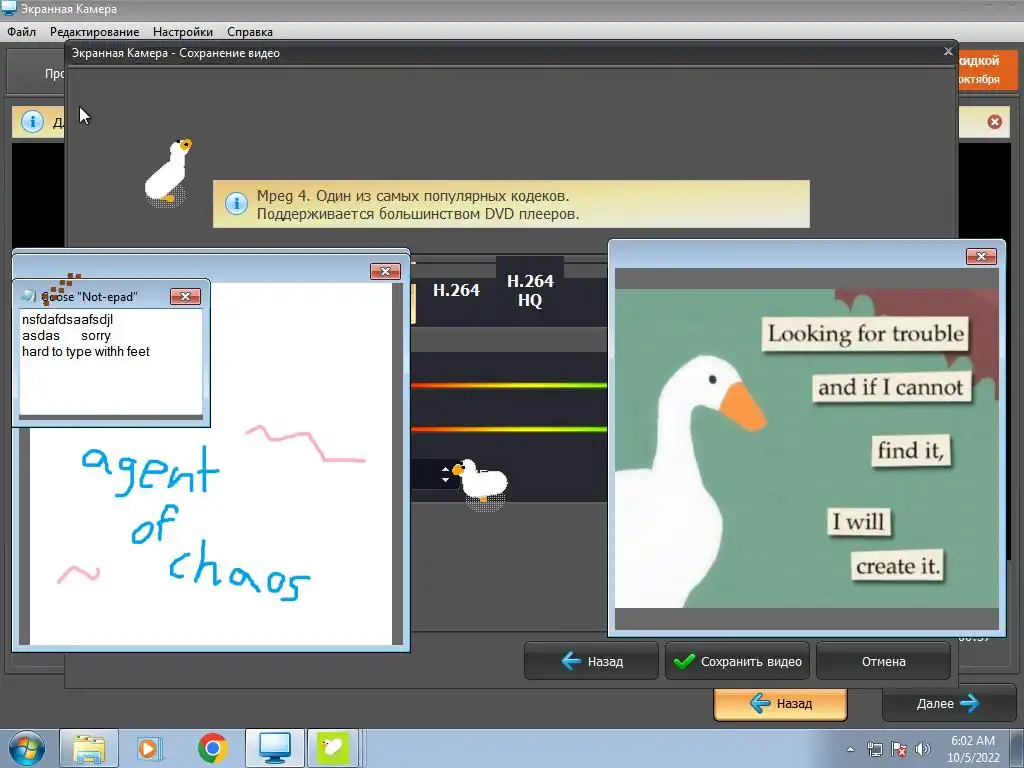Viewport: 1024px width, 768px height.
Task: Open the media player taskbar icon
Action: click(149, 748)
